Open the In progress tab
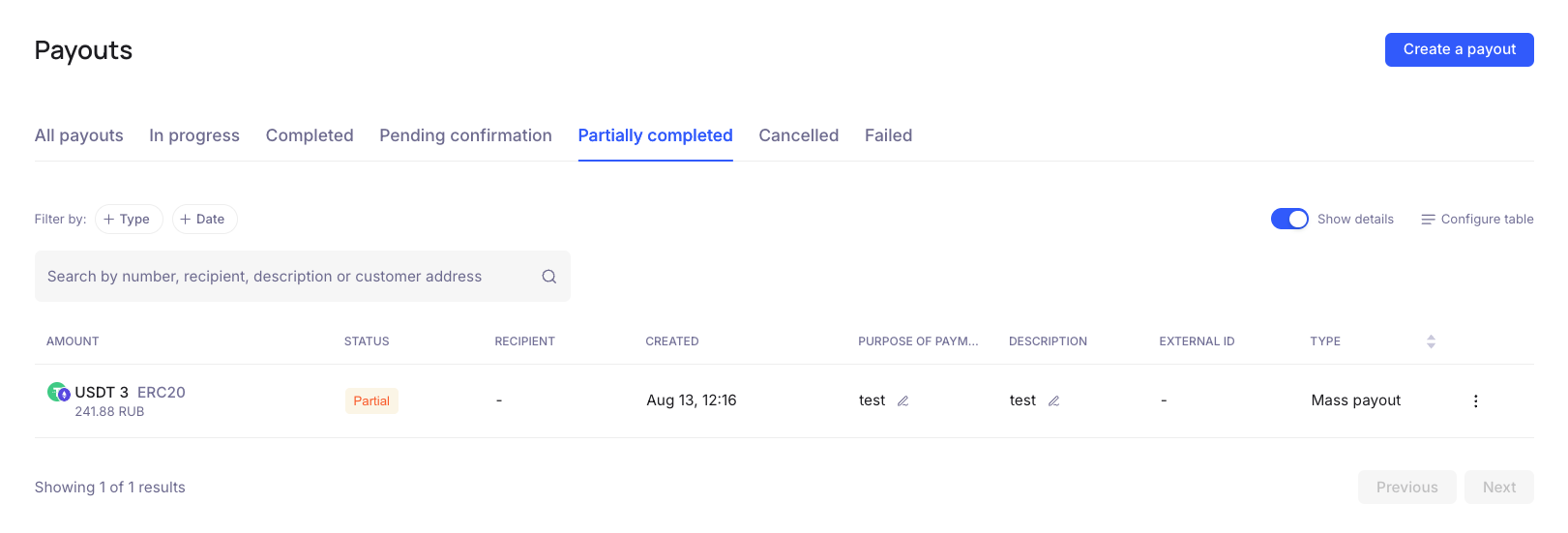 [x=194, y=135]
